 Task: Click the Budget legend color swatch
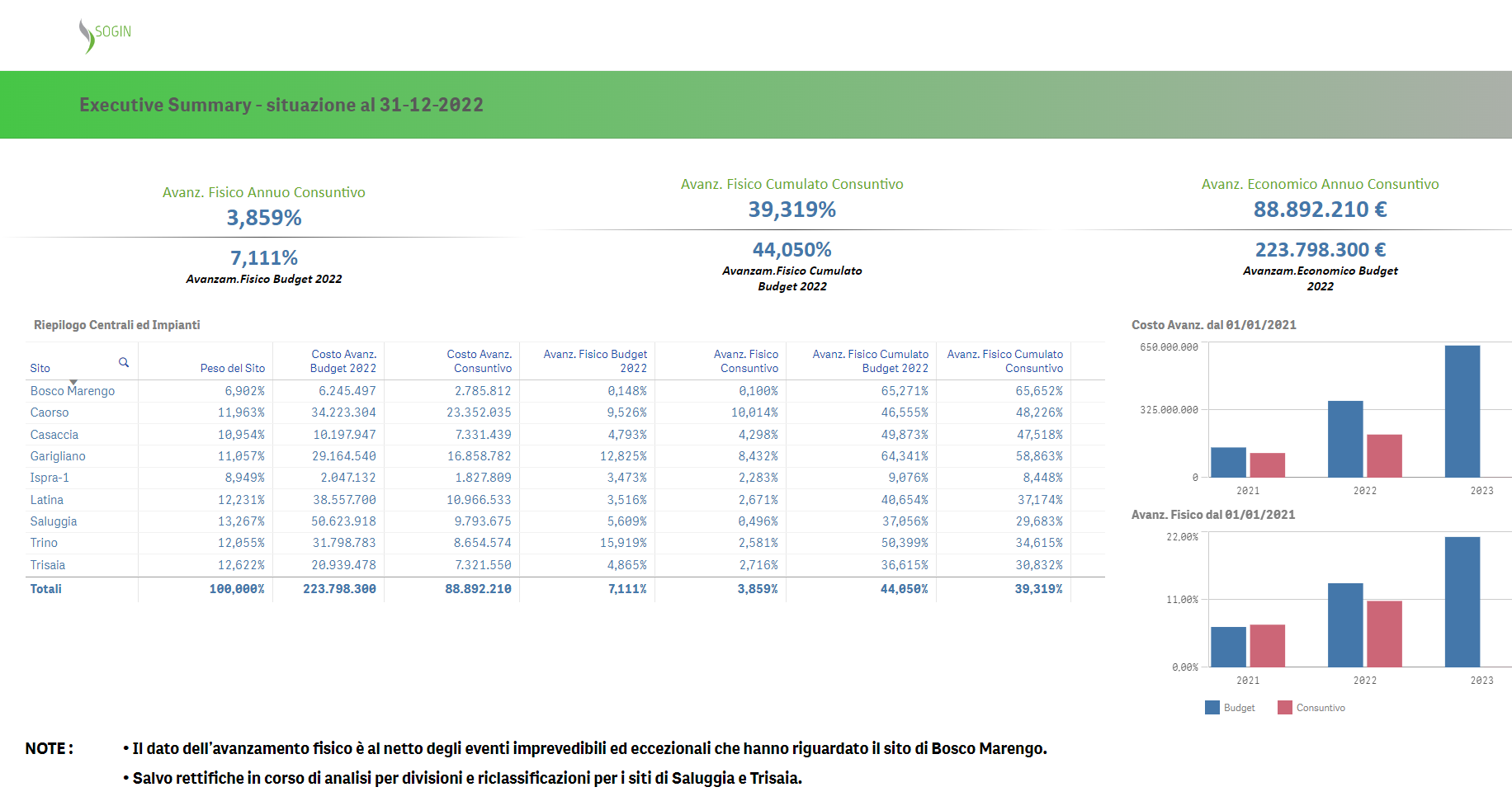1212,708
